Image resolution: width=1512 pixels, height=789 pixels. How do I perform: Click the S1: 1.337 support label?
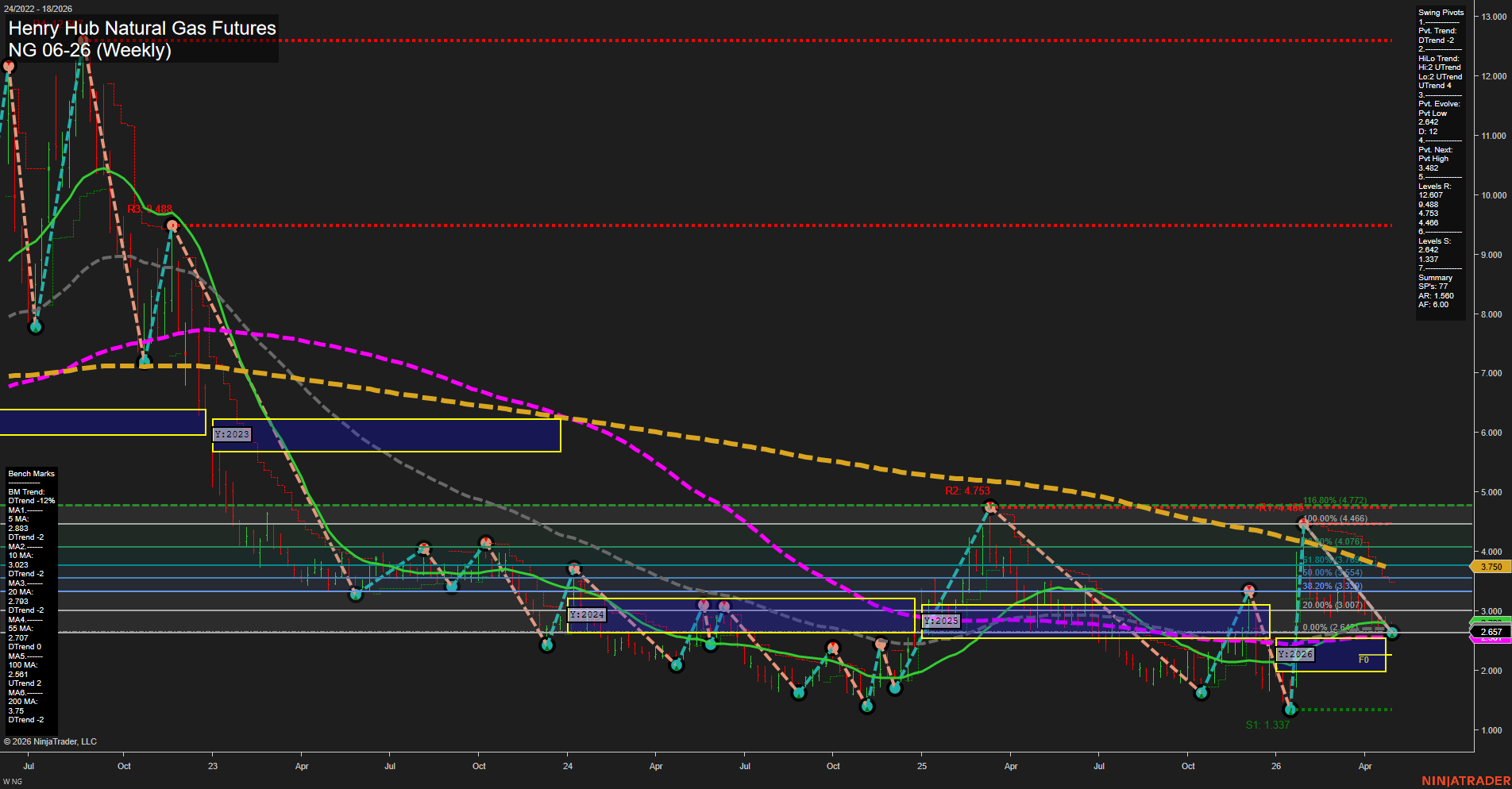tap(1268, 725)
